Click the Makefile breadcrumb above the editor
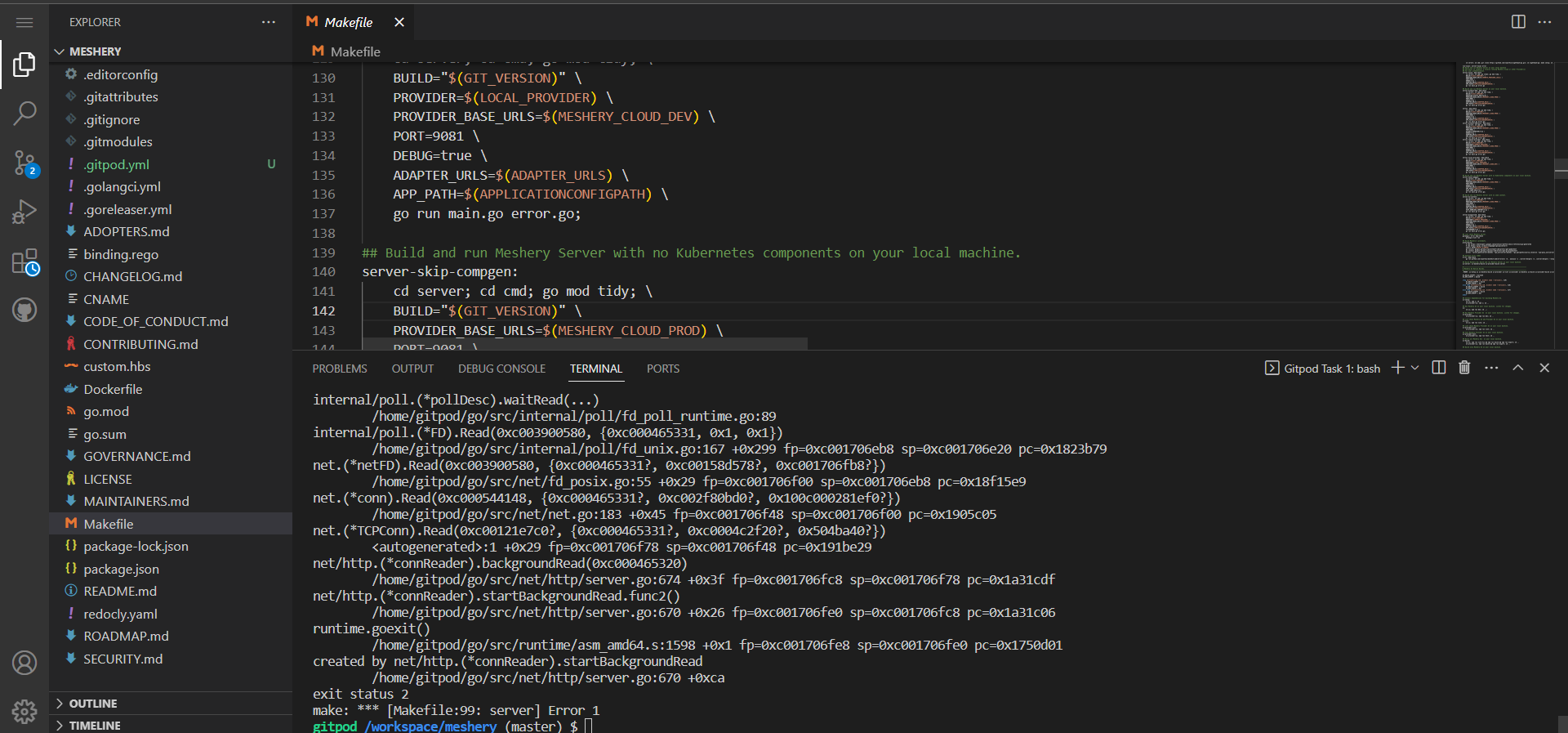The height and width of the screenshot is (733, 1568). [x=346, y=51]
